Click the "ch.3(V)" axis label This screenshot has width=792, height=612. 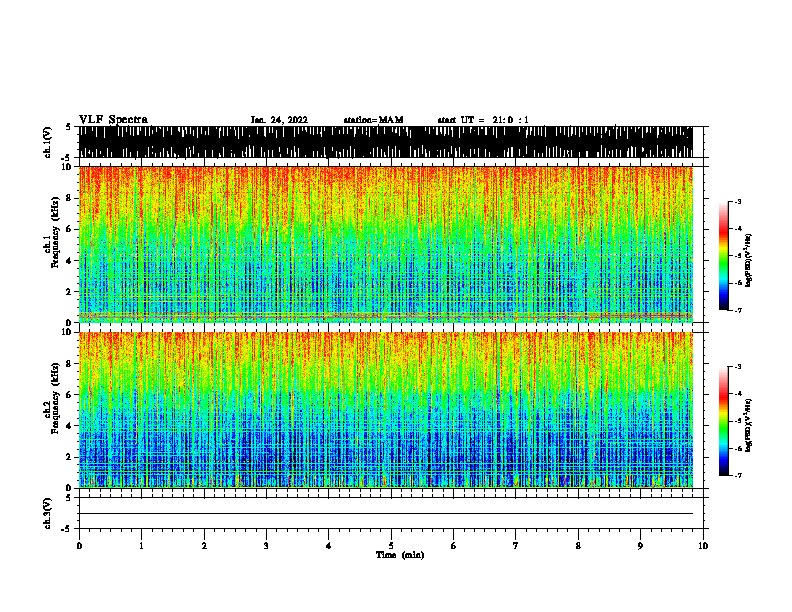[x=48, y=513]
